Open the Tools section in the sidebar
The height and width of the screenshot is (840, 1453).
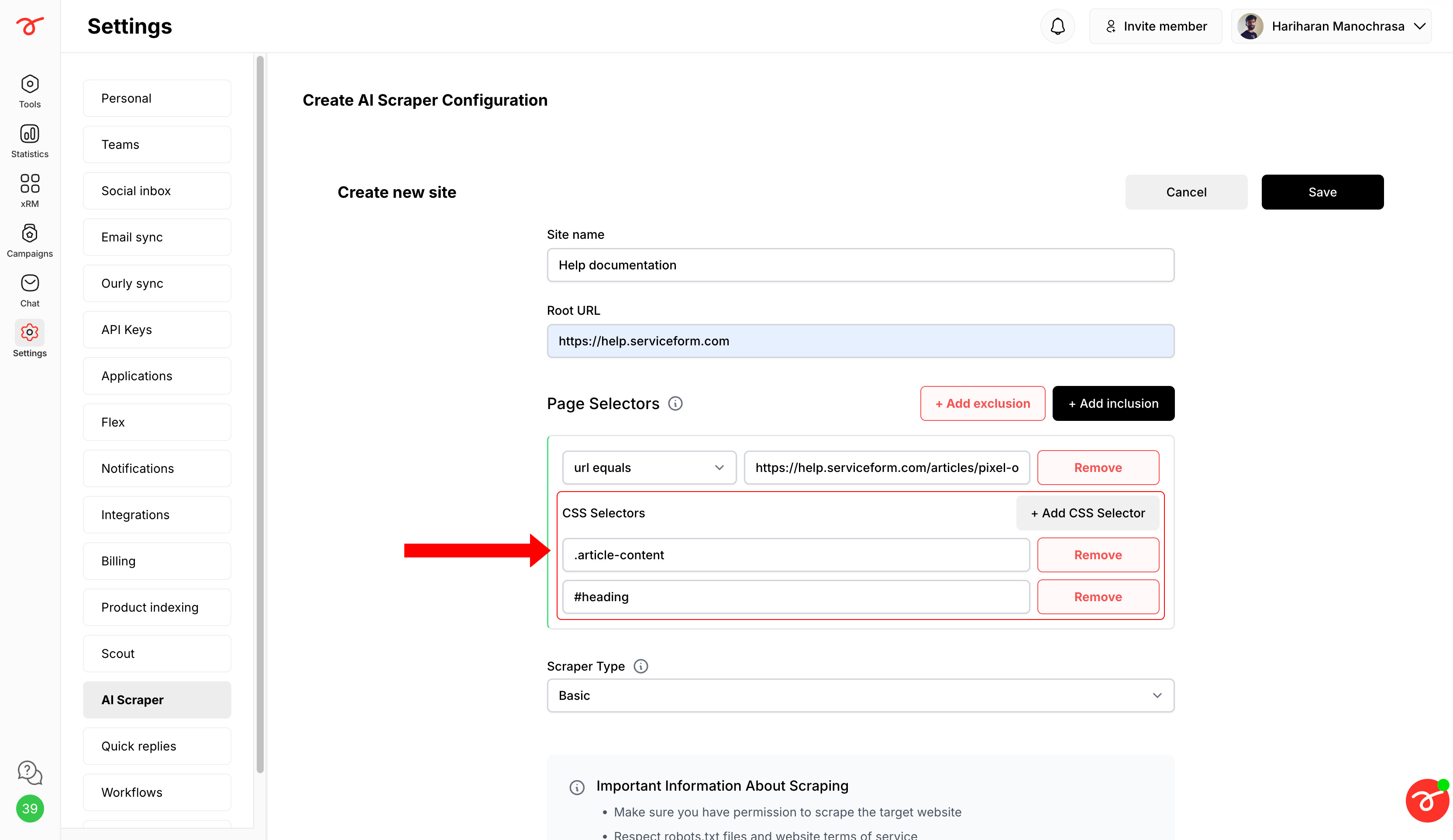pos(29,91)
